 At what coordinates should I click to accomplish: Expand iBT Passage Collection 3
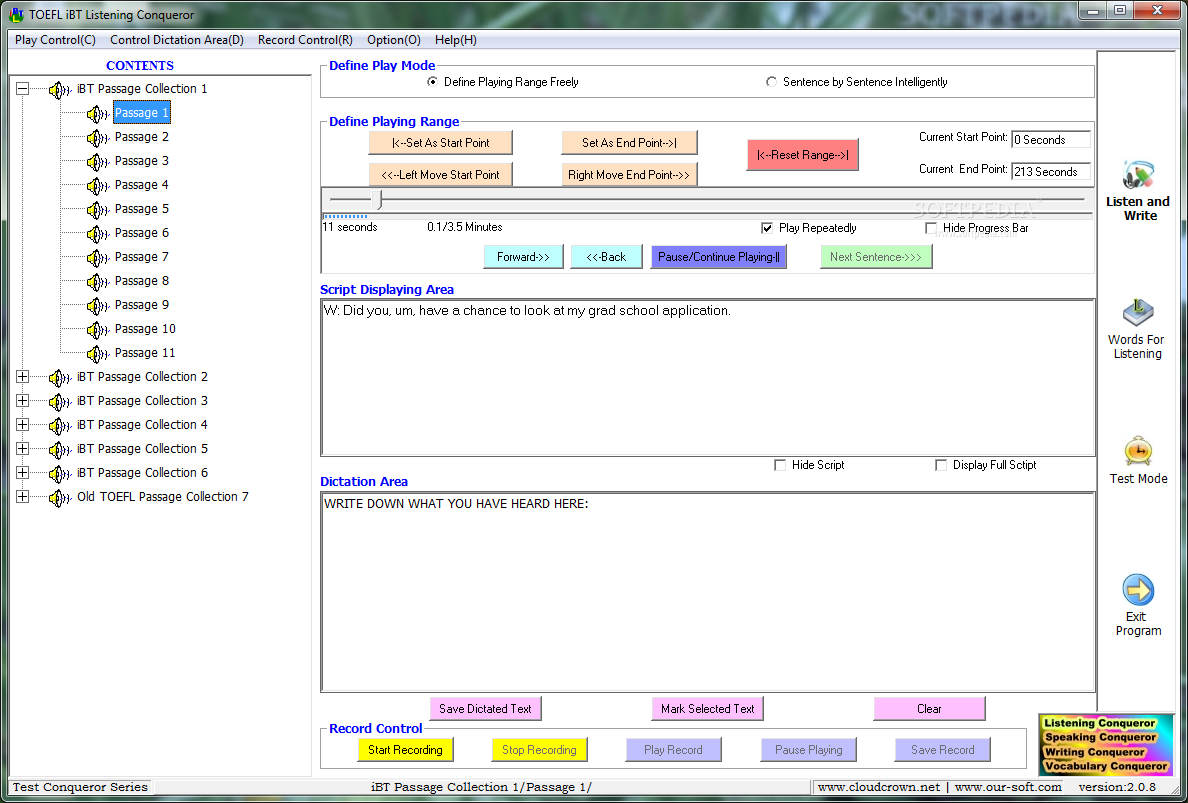tap(22, 401)
